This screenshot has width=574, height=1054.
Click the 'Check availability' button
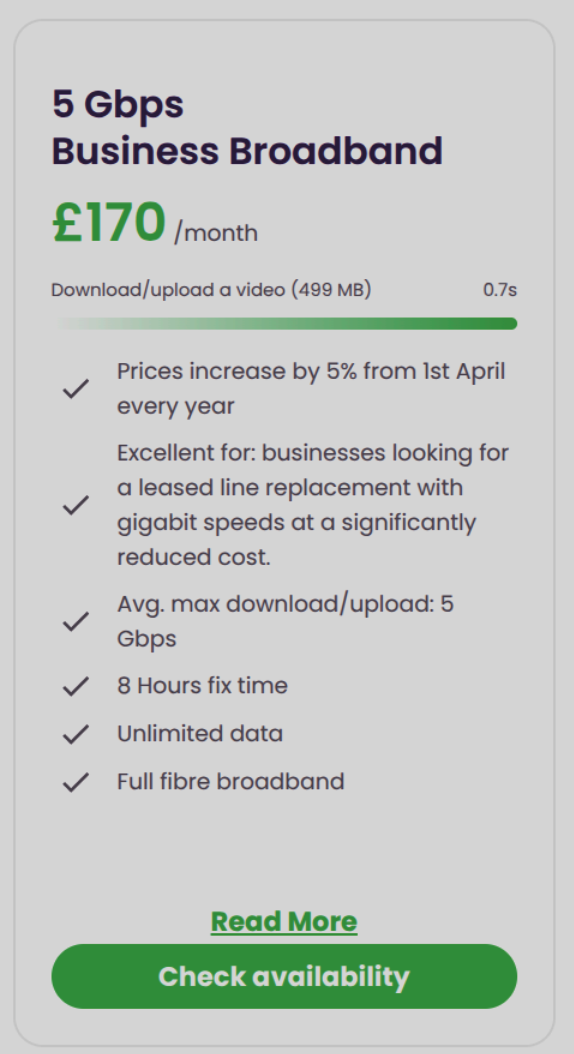pyautogui.click(x=284, y=976)
